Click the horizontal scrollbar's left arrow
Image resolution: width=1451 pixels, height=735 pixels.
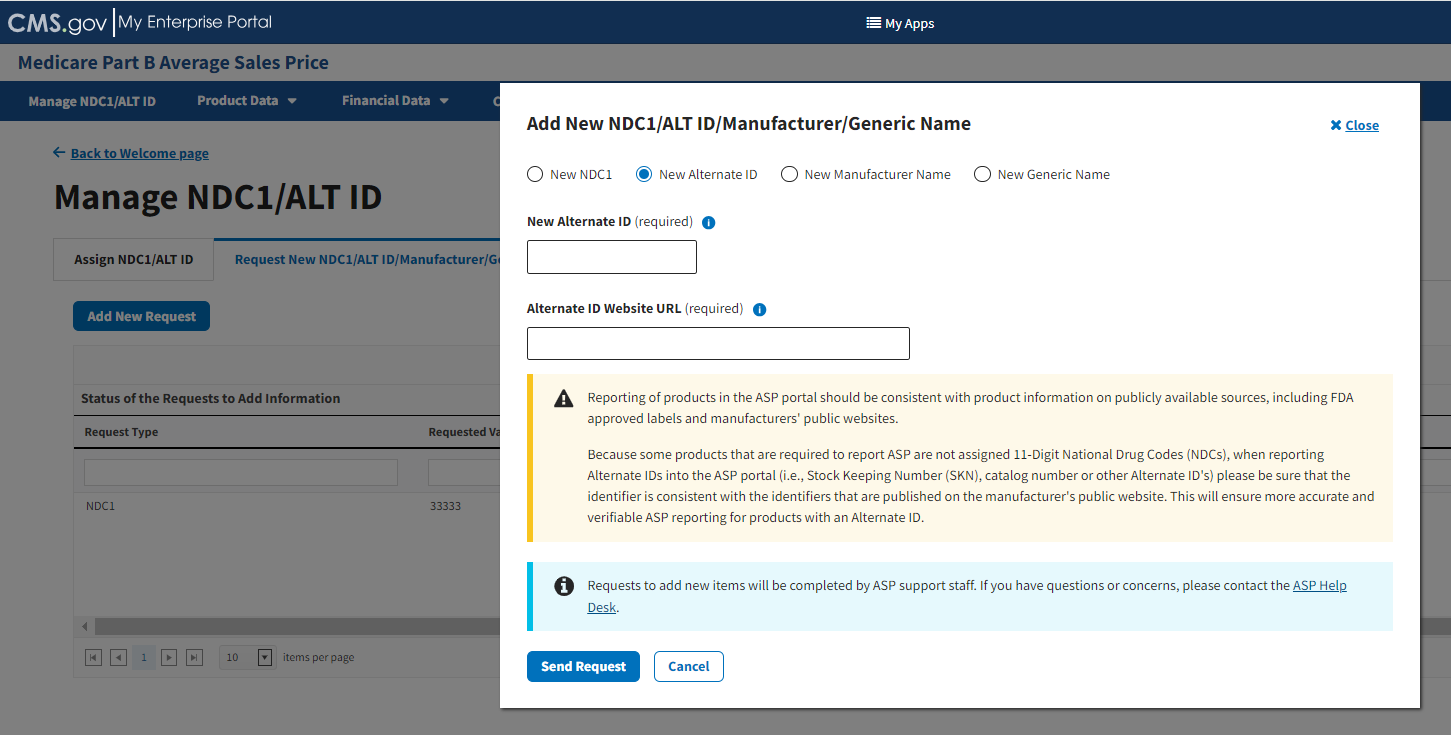point(85,626)
